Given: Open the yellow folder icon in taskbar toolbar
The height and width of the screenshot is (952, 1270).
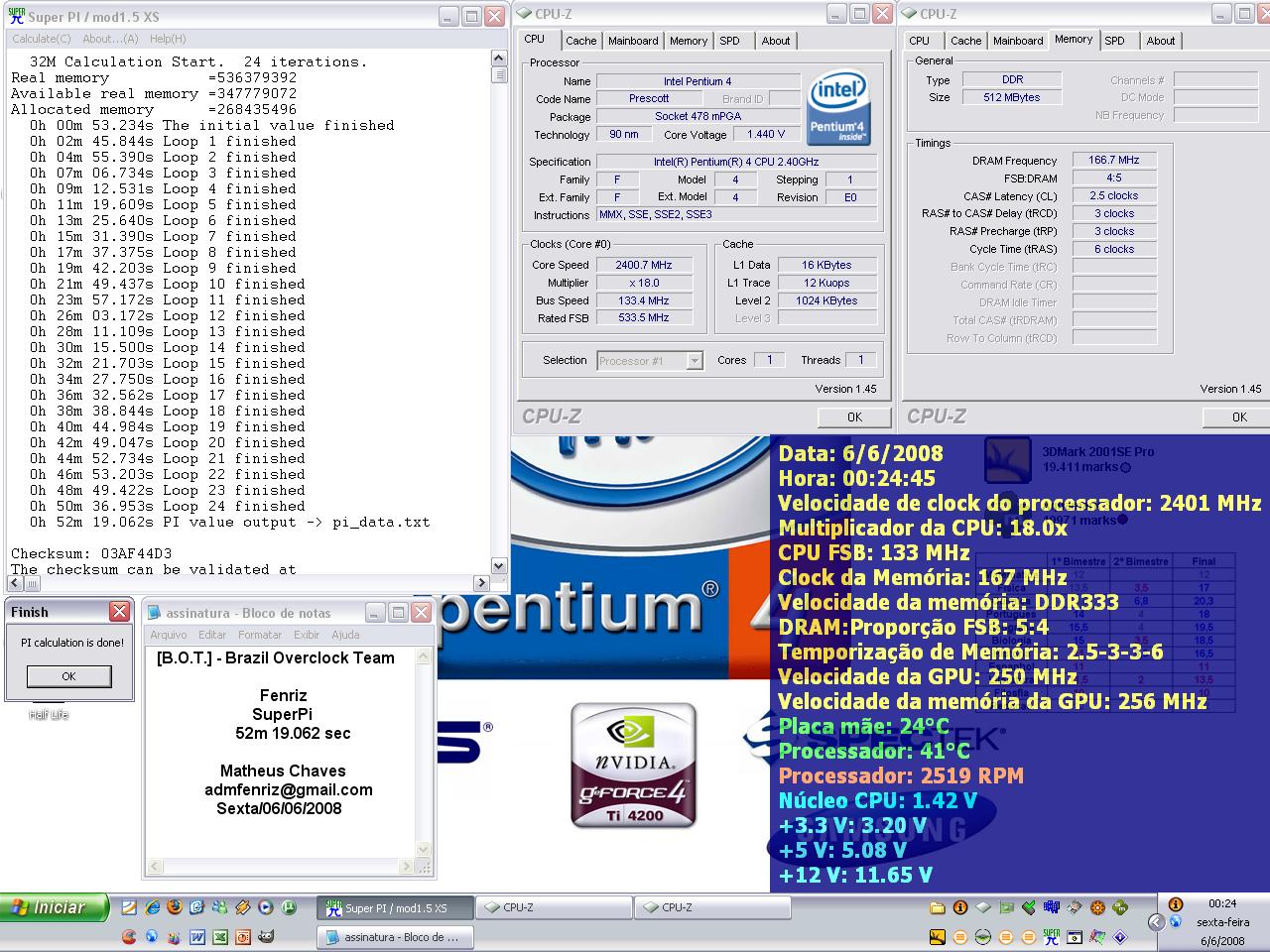Looking at the screenshot, I should pos(938,907).
